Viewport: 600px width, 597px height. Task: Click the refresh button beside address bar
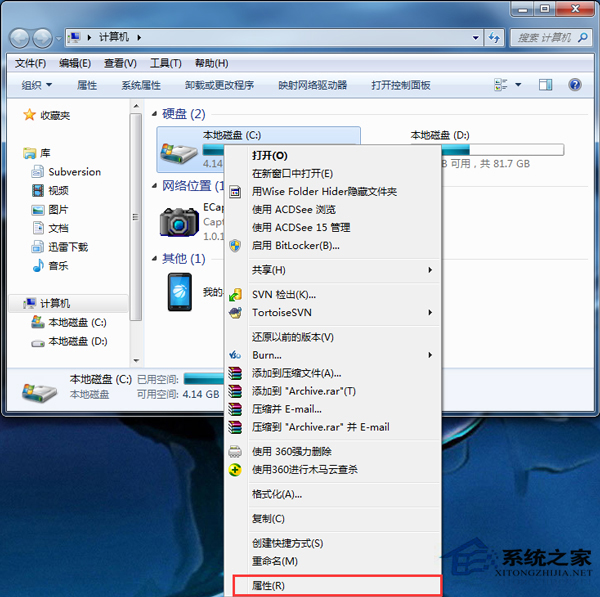click(x=494, y=38)
